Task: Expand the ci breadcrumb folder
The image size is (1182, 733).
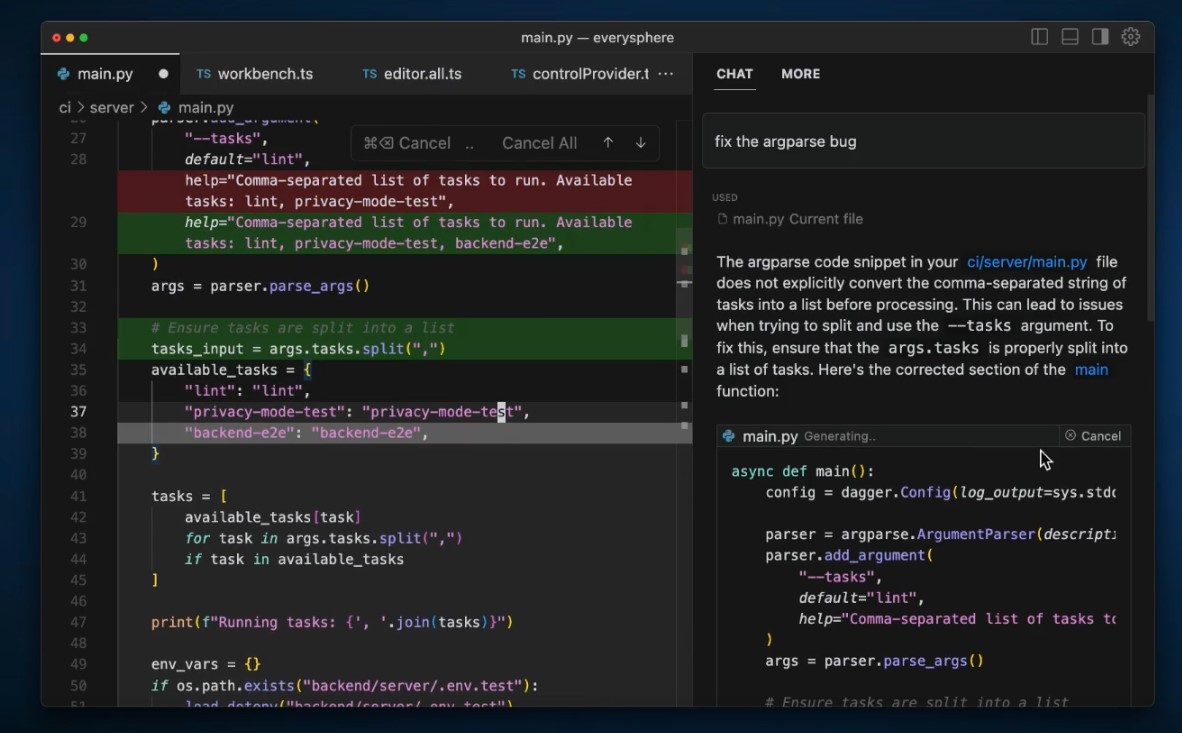Action: point(65,107)
